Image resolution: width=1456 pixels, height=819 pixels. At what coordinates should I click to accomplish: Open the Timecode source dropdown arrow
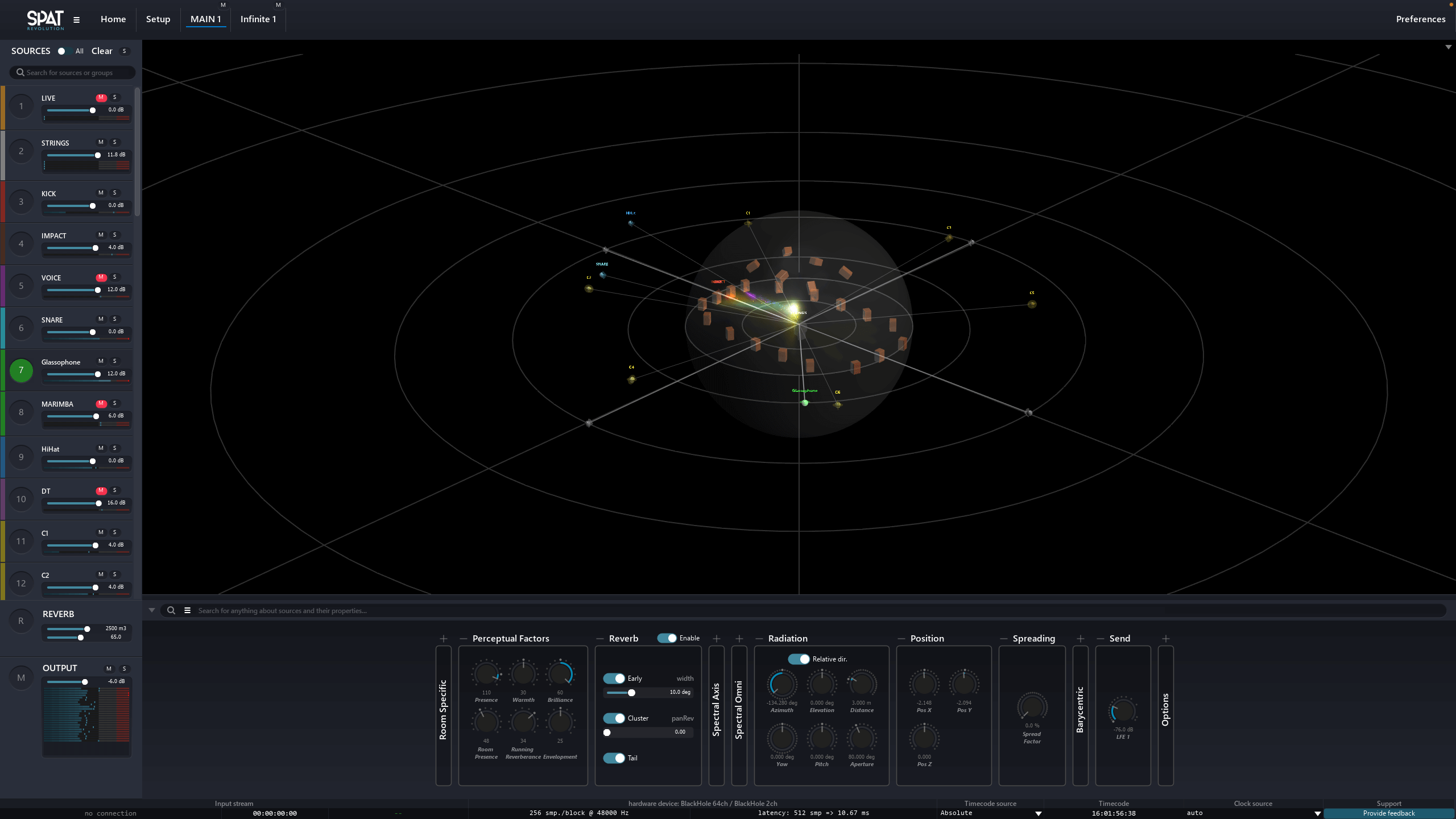point(1038,813)
